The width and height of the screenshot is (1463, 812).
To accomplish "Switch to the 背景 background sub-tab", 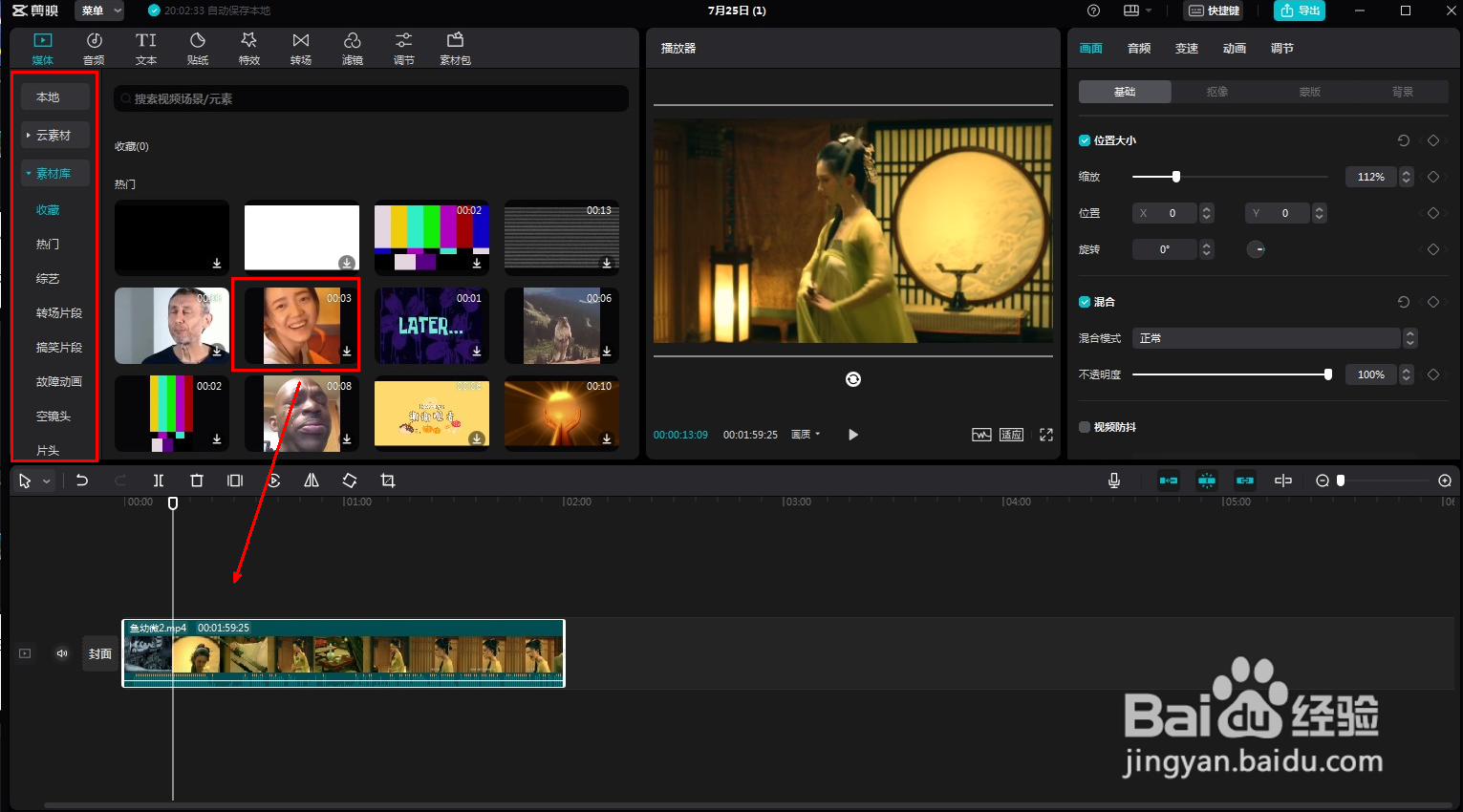I will pyautogui.click(x=1403, y=92).
